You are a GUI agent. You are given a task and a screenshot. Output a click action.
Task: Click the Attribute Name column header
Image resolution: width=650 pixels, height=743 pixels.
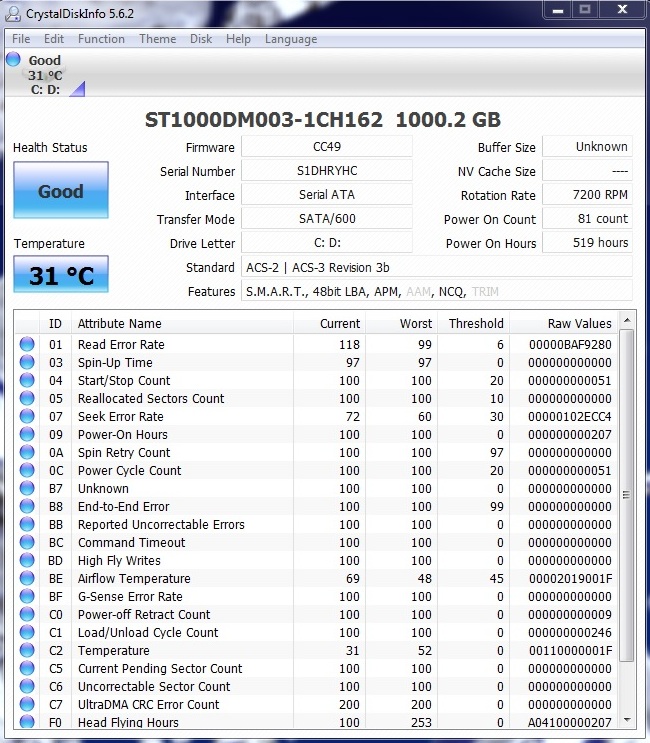tap(182, 323)
